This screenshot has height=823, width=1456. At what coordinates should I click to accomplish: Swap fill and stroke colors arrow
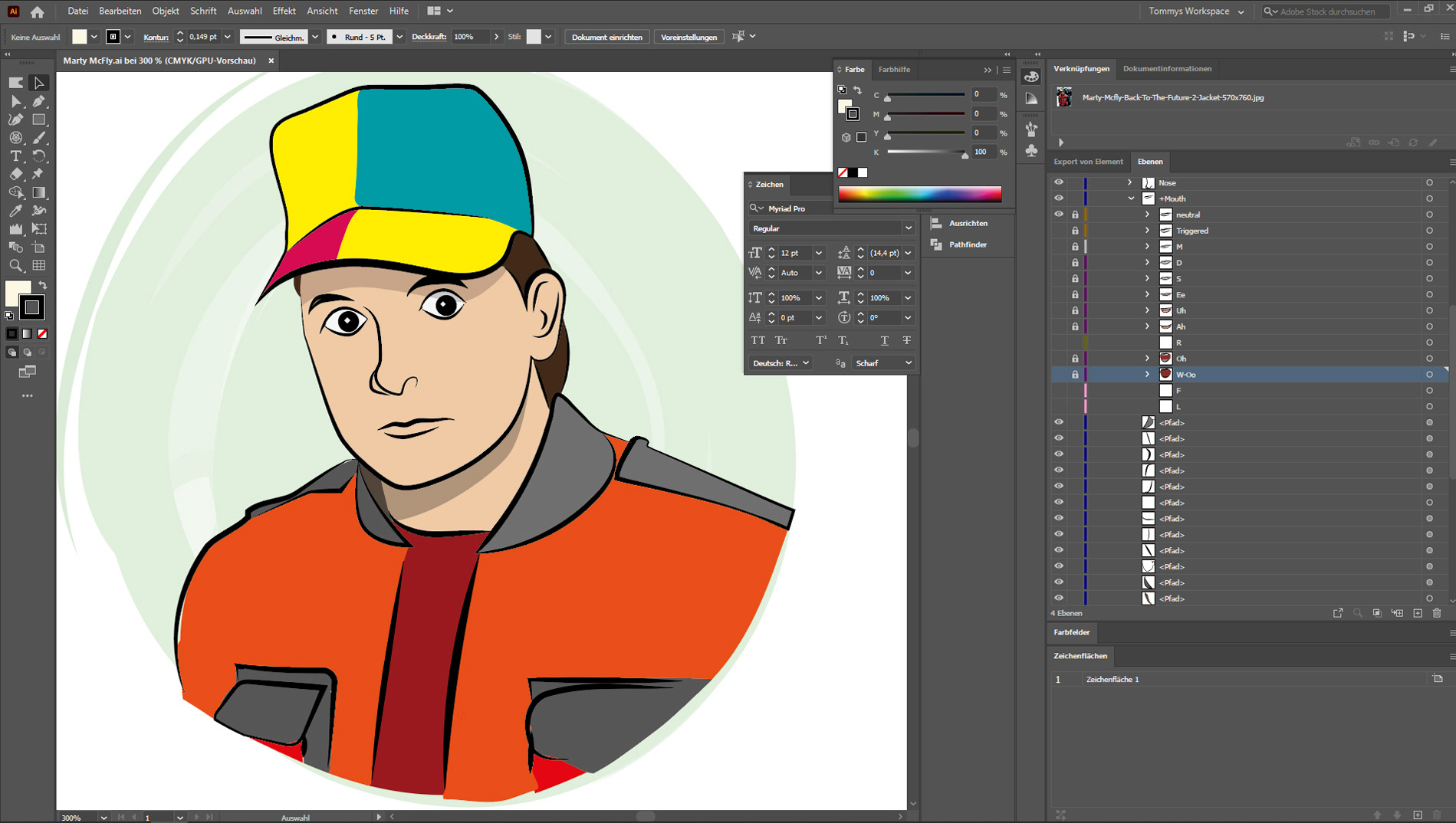pos(43,285)
